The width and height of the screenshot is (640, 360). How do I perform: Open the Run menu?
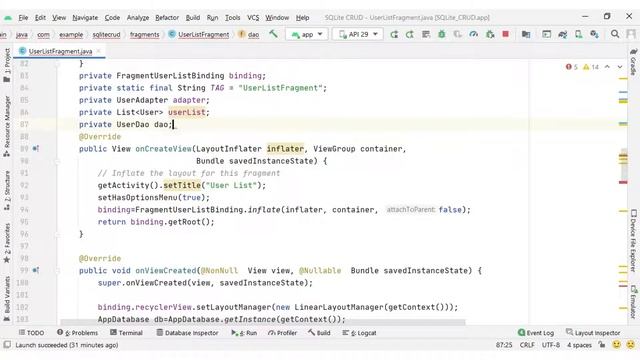[212, 18]
